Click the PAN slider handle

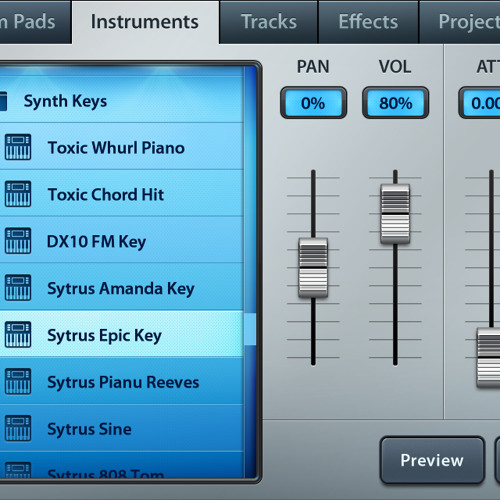click(x=313, y=268)
